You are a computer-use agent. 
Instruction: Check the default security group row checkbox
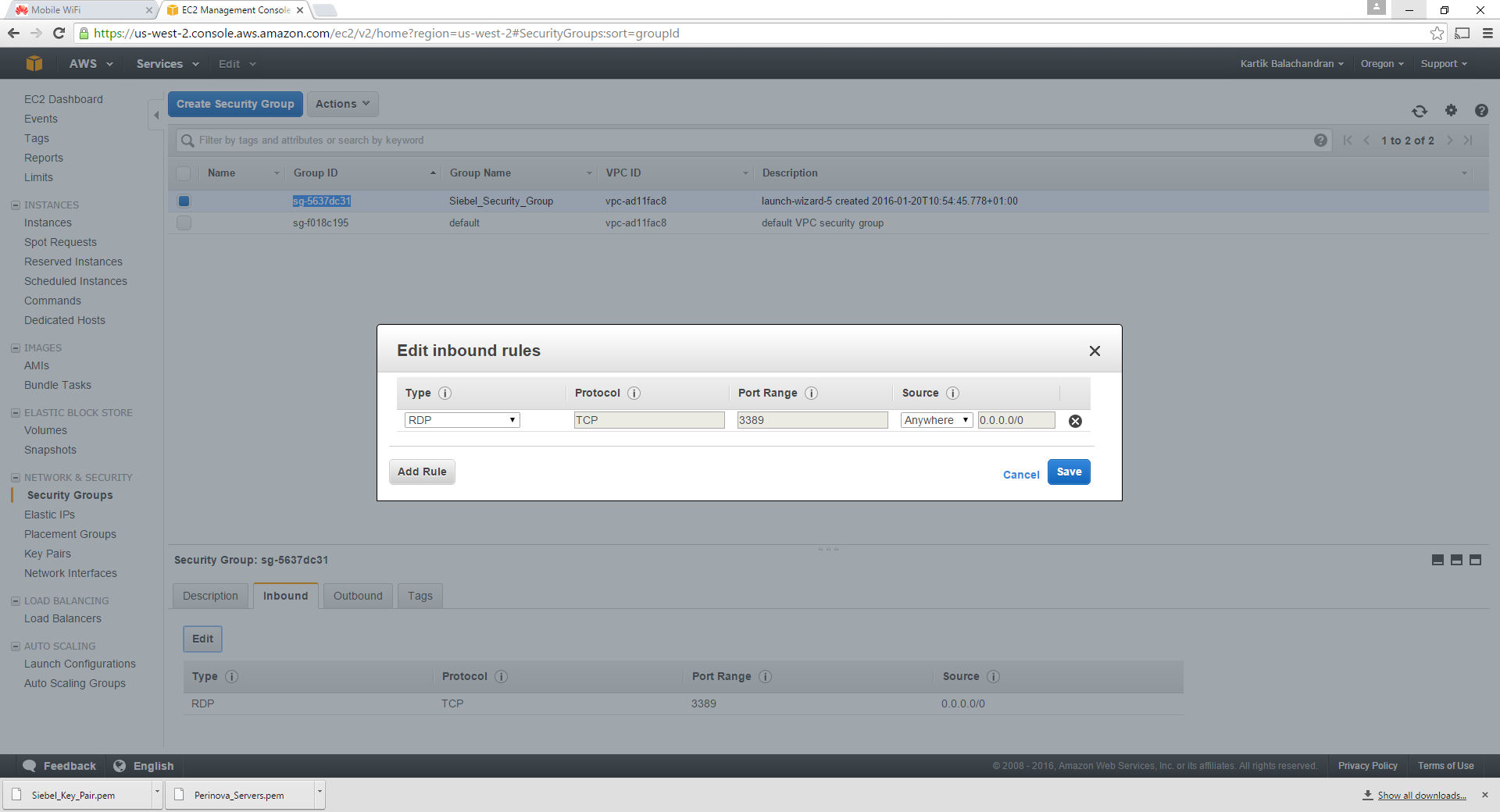pos(184,223)
